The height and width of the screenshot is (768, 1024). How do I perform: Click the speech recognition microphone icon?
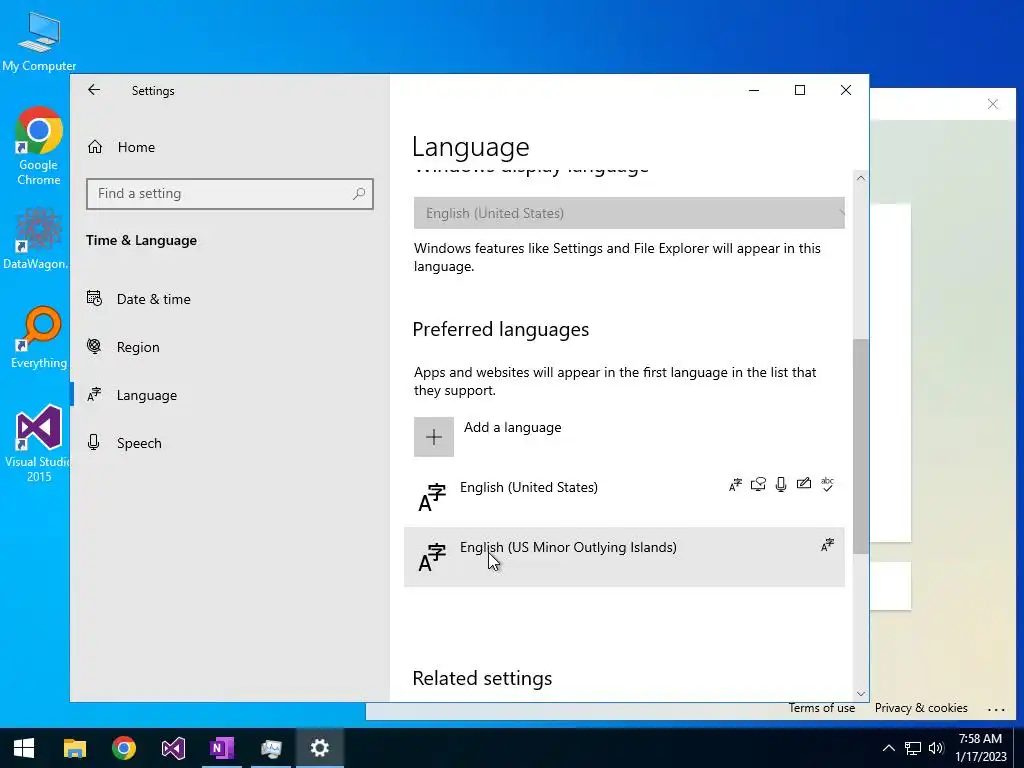pyautogui.click(x=781, y=485)
